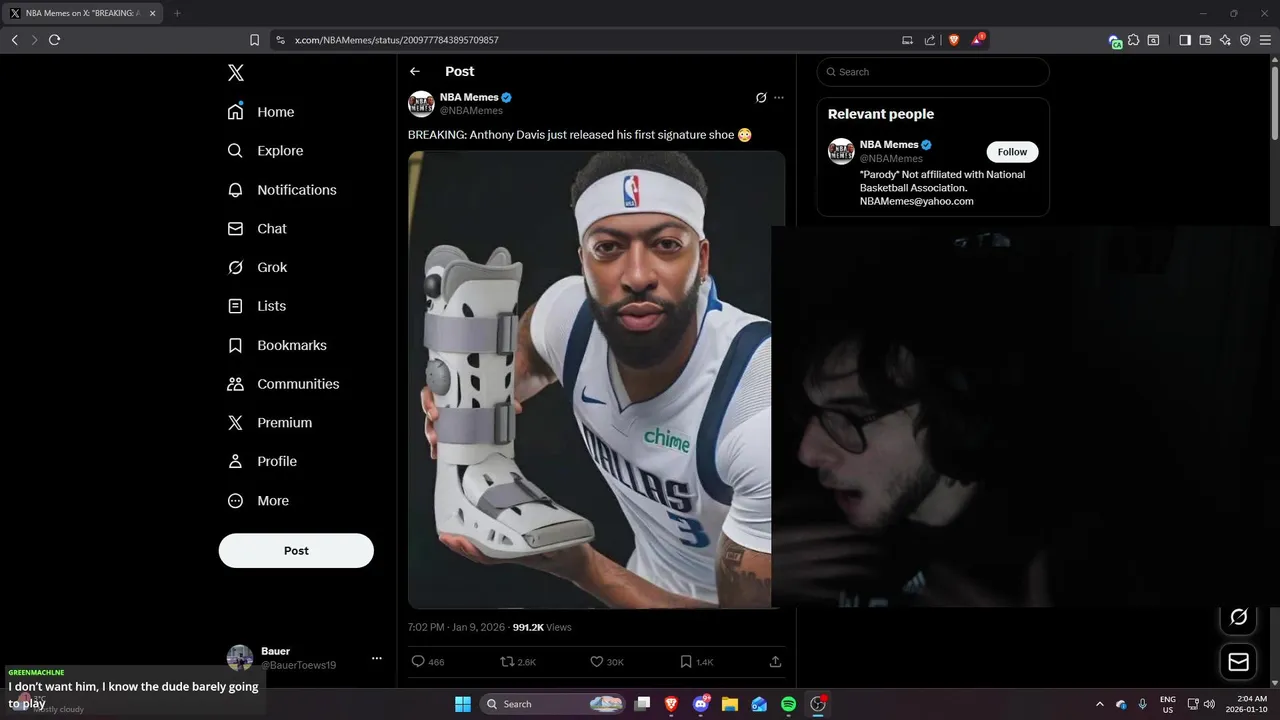
Task: Open Communities in the sidebar
Action: coord(283,384)
